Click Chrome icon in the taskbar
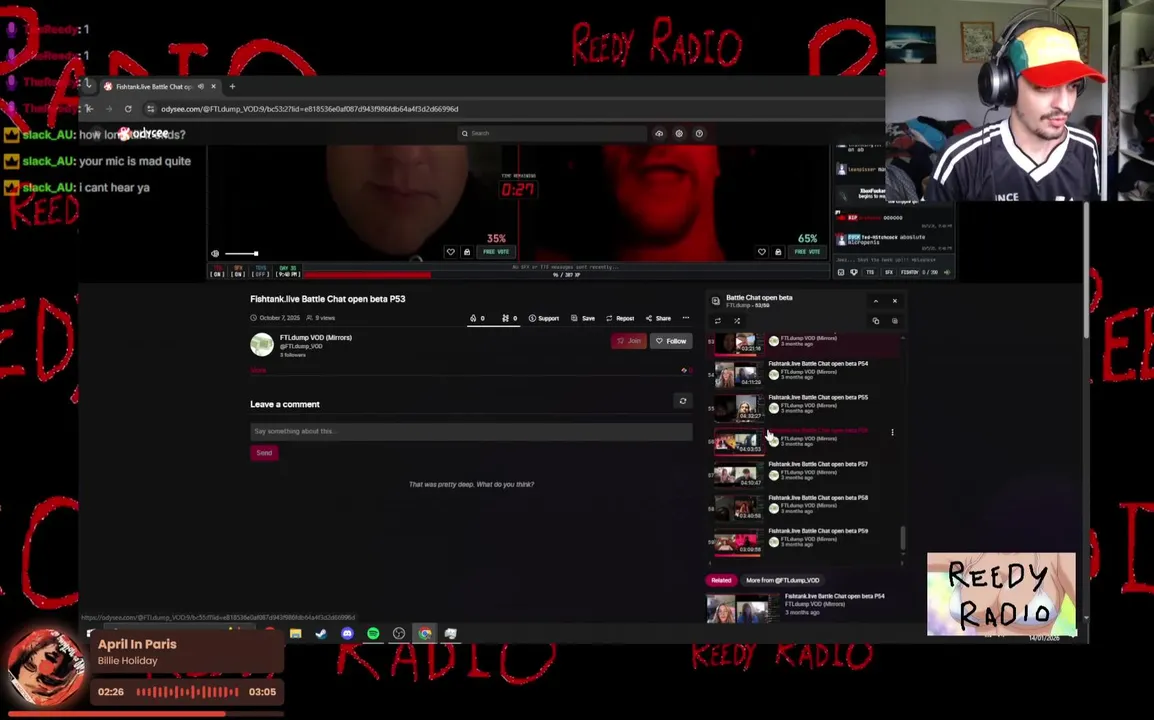1154x720 pixels. (x=425, y=634)
